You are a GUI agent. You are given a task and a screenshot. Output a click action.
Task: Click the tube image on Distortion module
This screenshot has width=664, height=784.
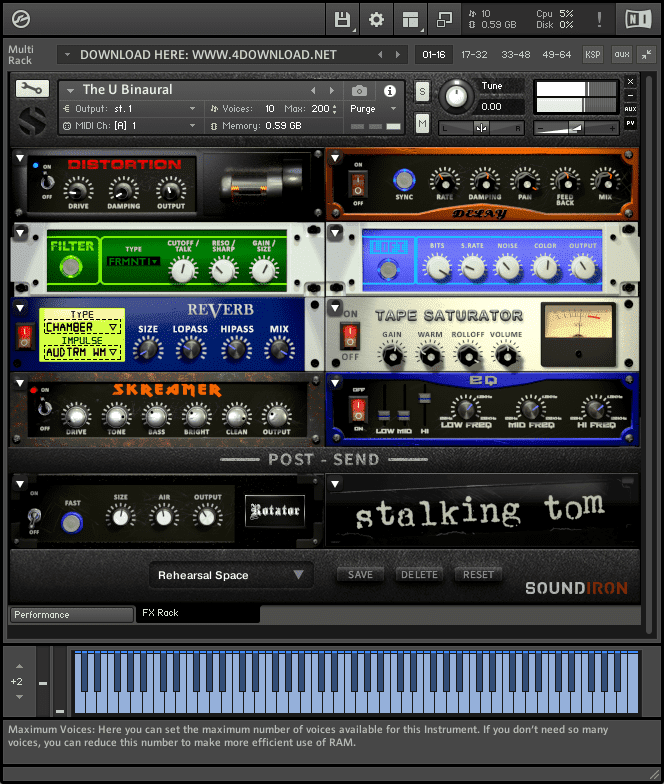coord(262,184)
